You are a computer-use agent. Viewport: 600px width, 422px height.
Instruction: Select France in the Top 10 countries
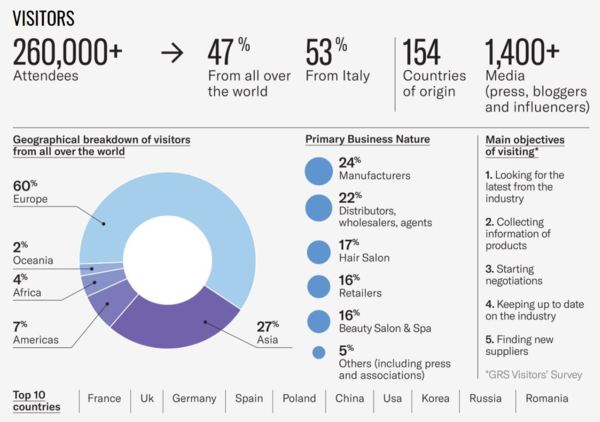[x=104, y=398]
